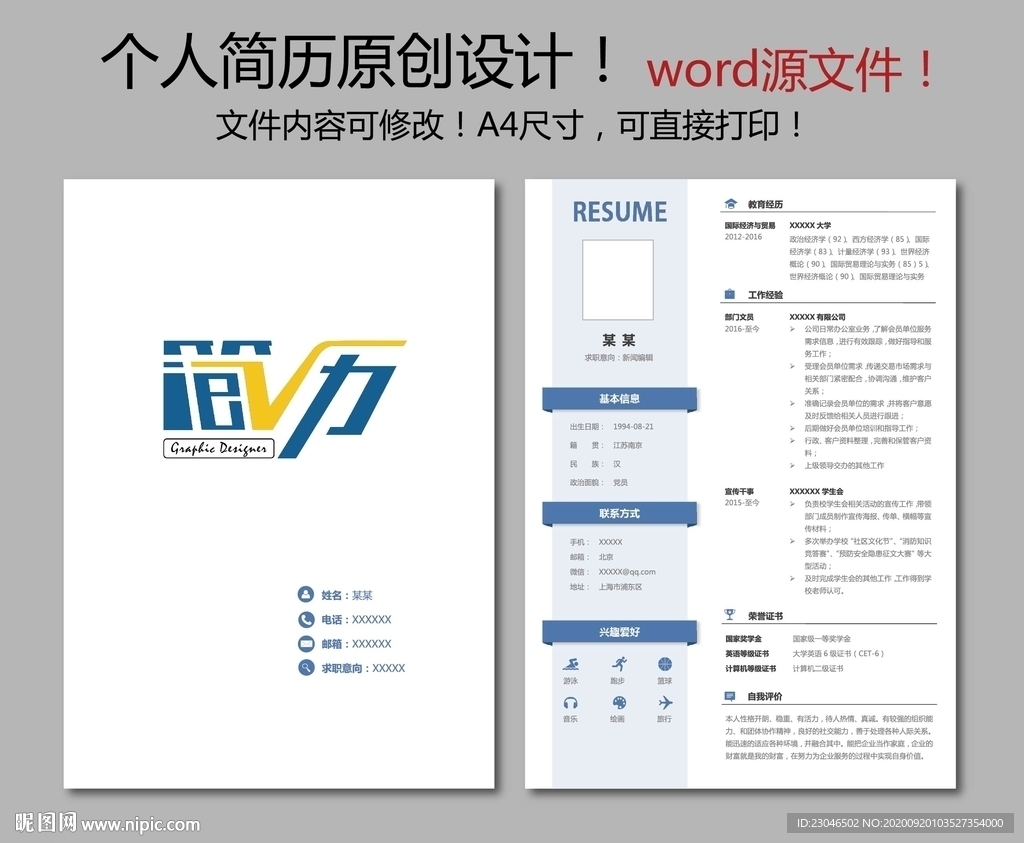Click the self-evaluation paragraph starting 本人性格开朗
The width and height of the screenshot is (1024, 843).
[x=829, y=737]
